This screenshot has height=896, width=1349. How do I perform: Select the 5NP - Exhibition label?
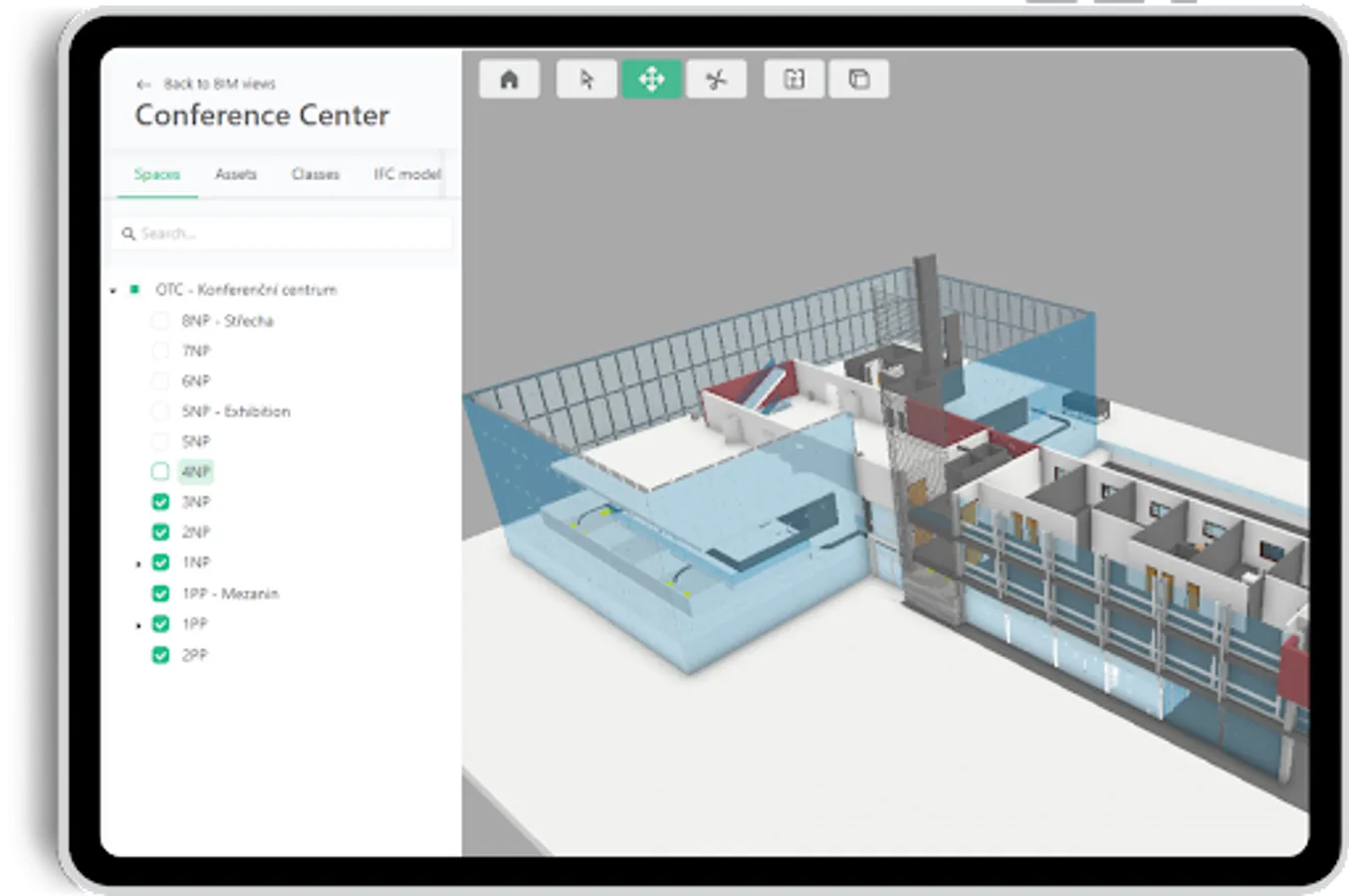point(236,411)
